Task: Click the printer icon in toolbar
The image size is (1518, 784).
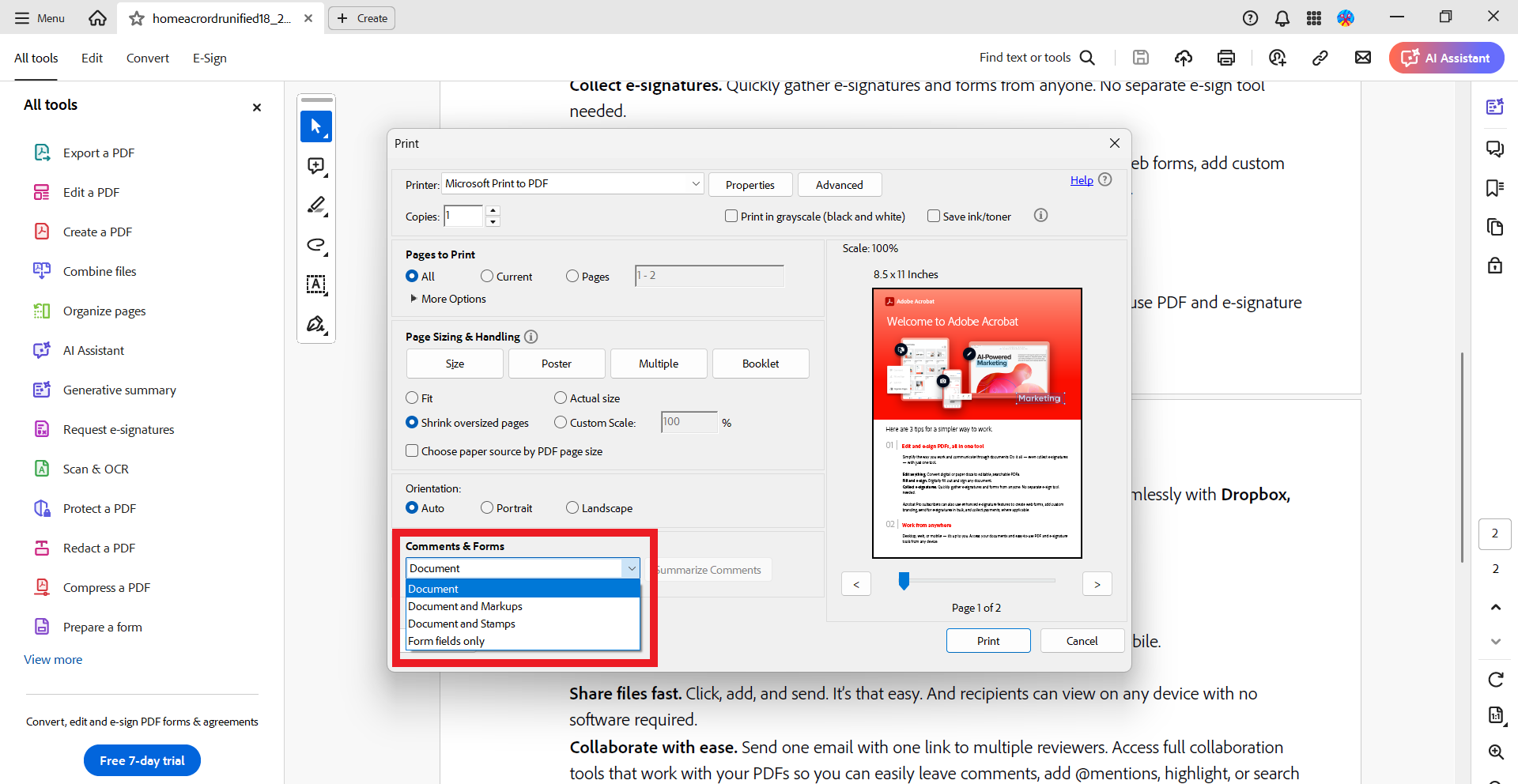Action: coord(1226,58)
